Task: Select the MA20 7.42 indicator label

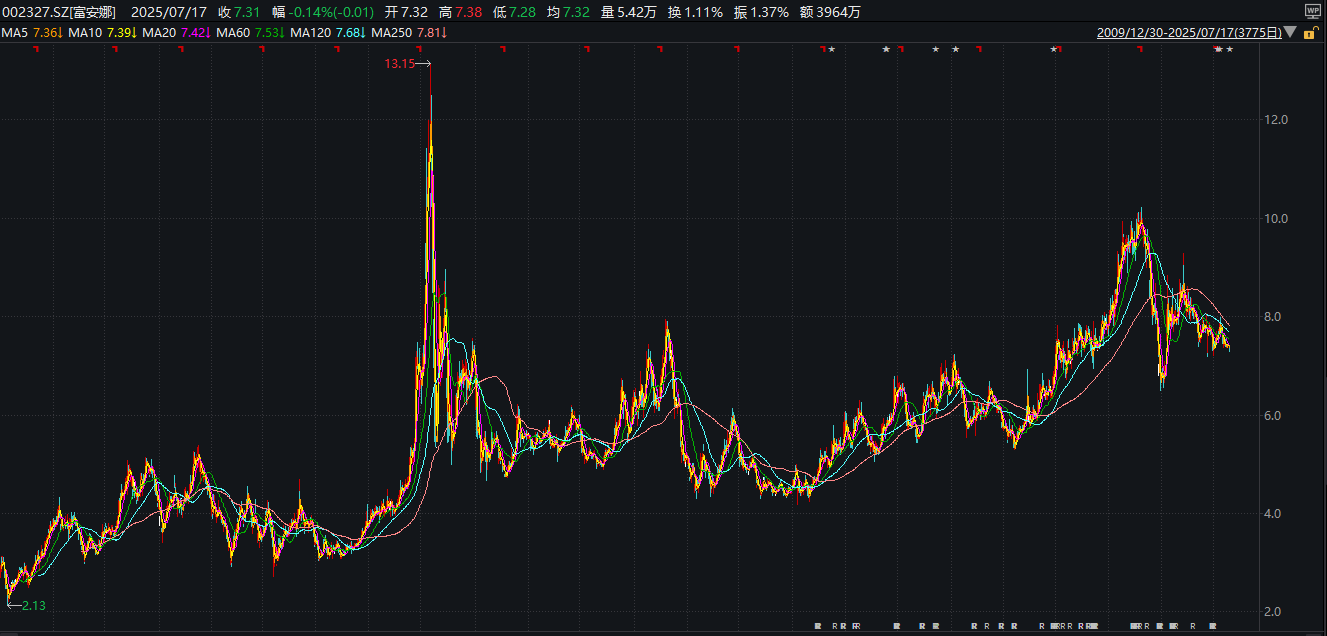Action: (176, 33)
